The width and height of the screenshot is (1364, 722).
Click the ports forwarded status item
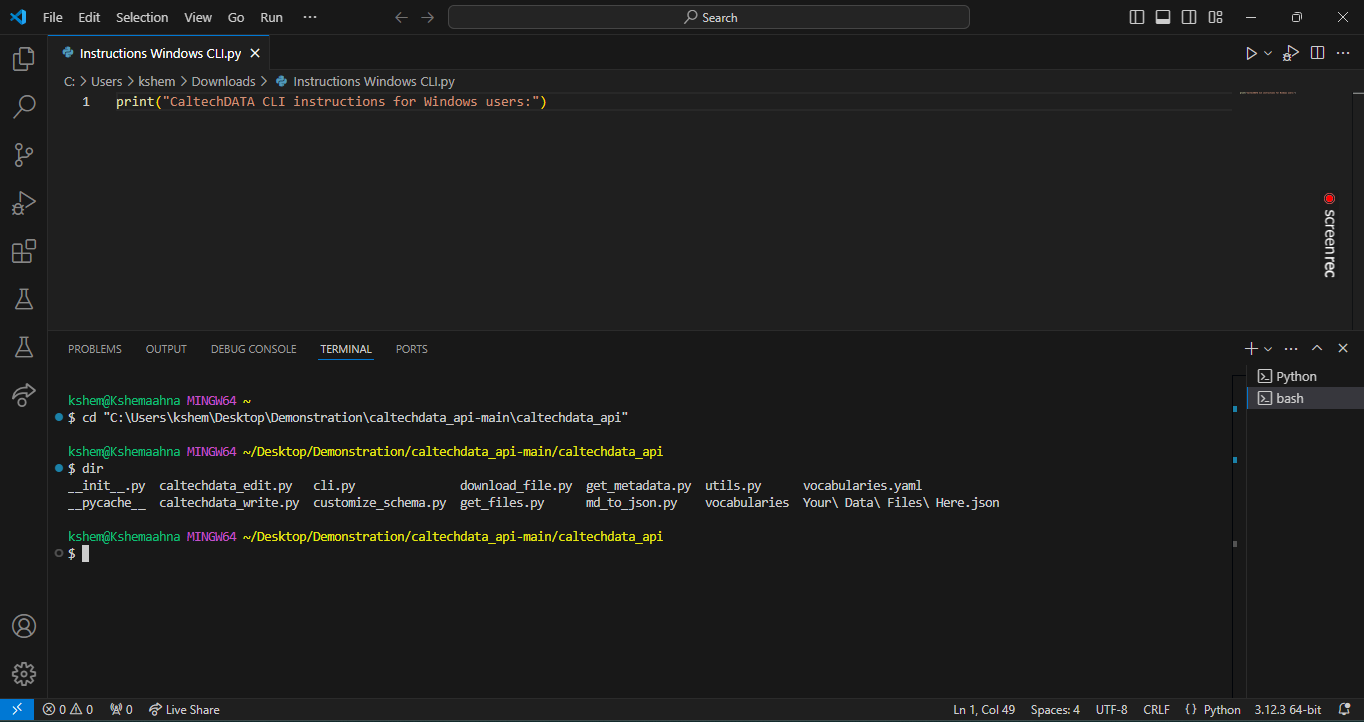[121, 709]
